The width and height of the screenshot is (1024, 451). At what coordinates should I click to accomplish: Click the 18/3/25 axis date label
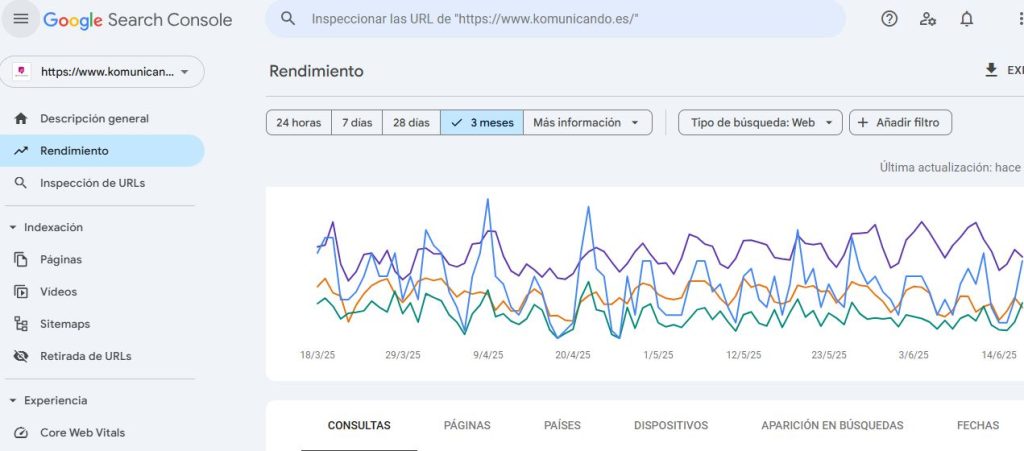tap(317, 355)
